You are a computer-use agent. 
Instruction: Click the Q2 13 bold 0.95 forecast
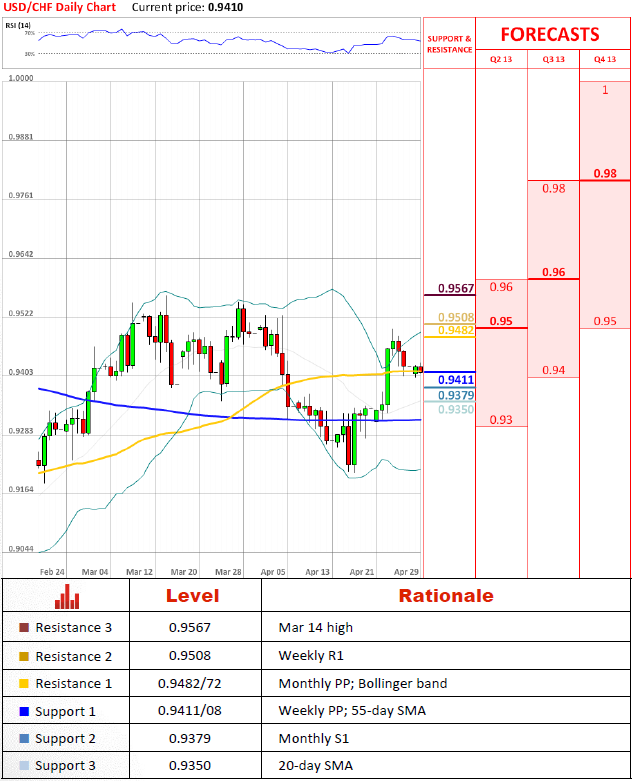tap(501, 321)
